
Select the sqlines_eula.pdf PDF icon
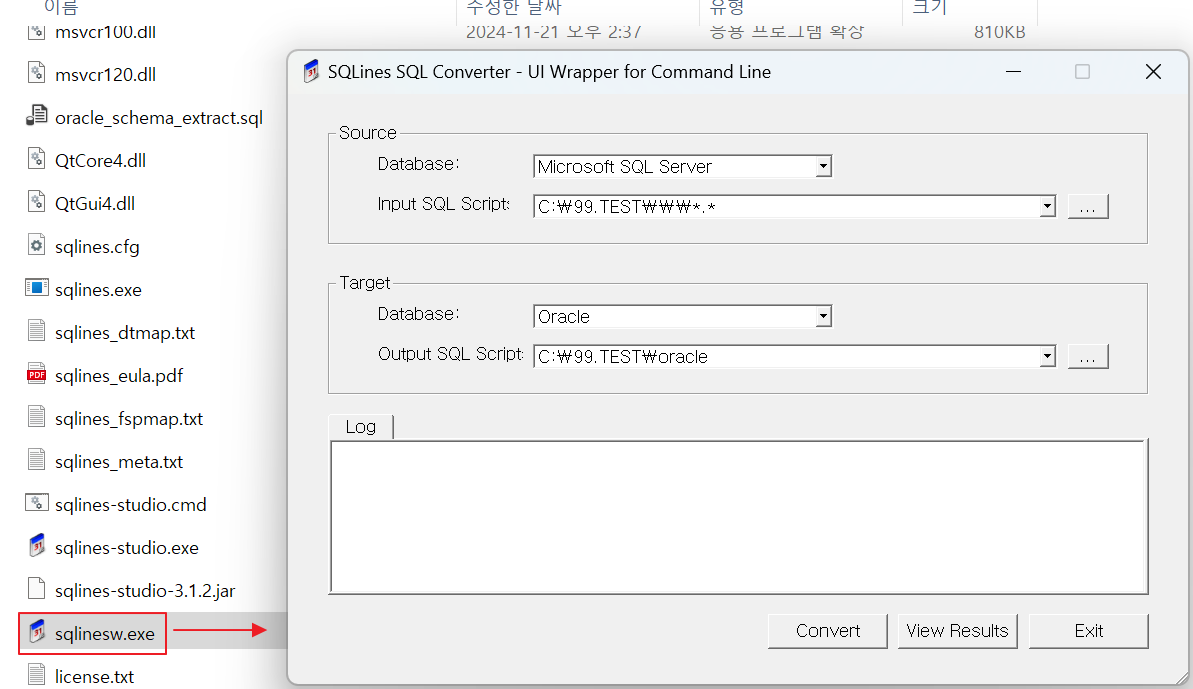pos(37,374)
